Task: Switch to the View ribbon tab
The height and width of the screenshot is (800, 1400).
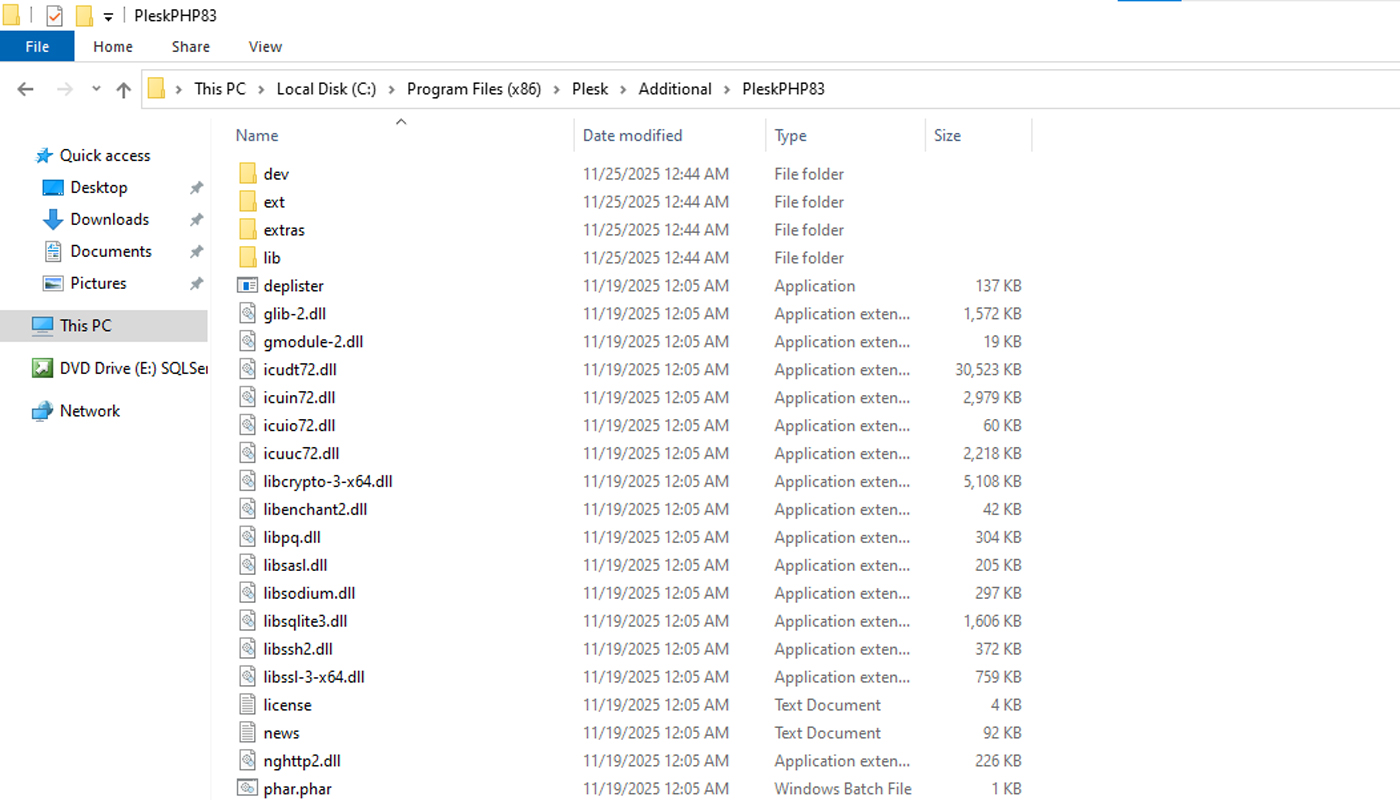Action: click(265, 46)
